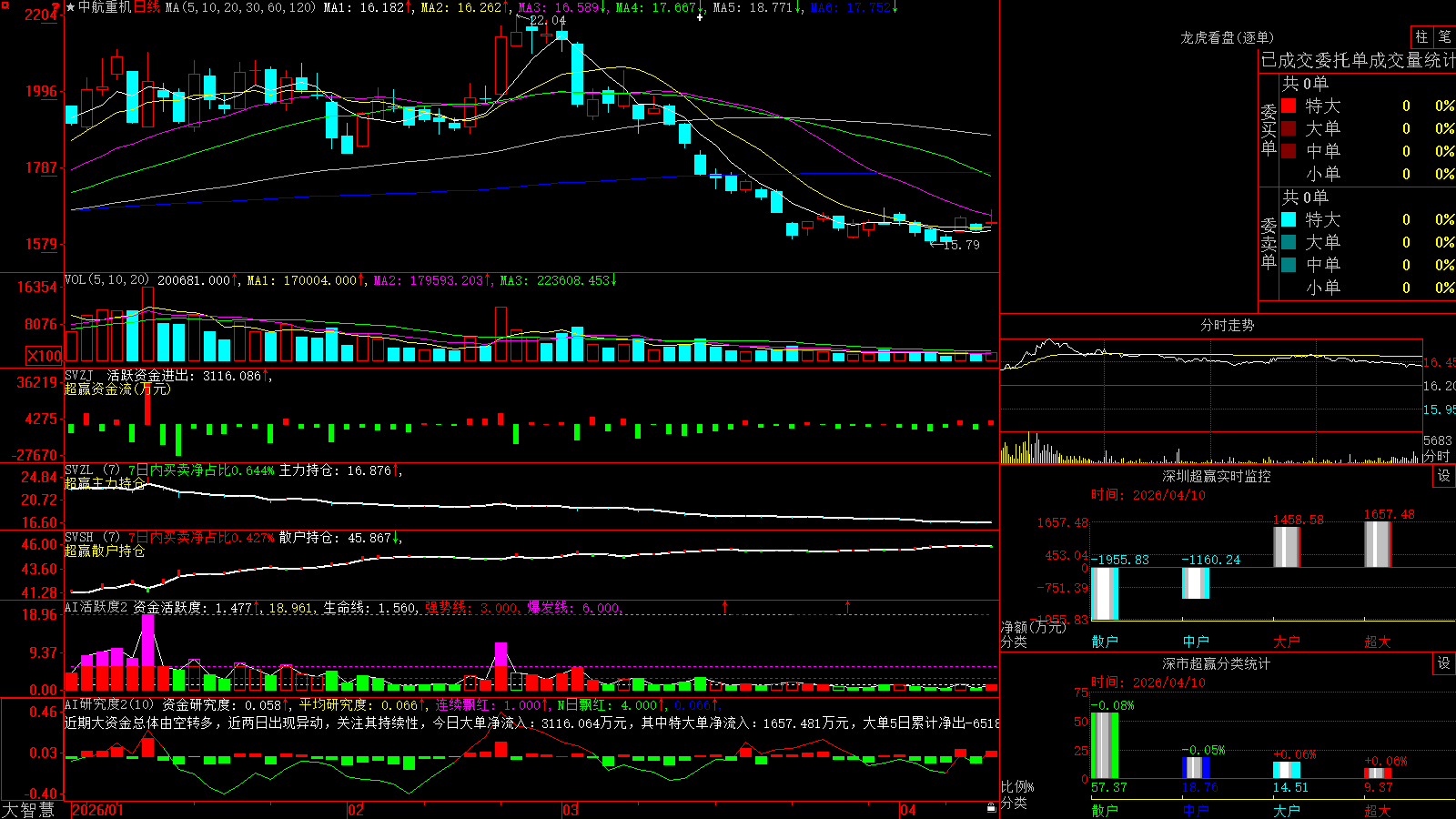Click the 1458.58 大户 net amount bar
1456x819 pixels.
pyautogui.click(x=1287, y=547)
